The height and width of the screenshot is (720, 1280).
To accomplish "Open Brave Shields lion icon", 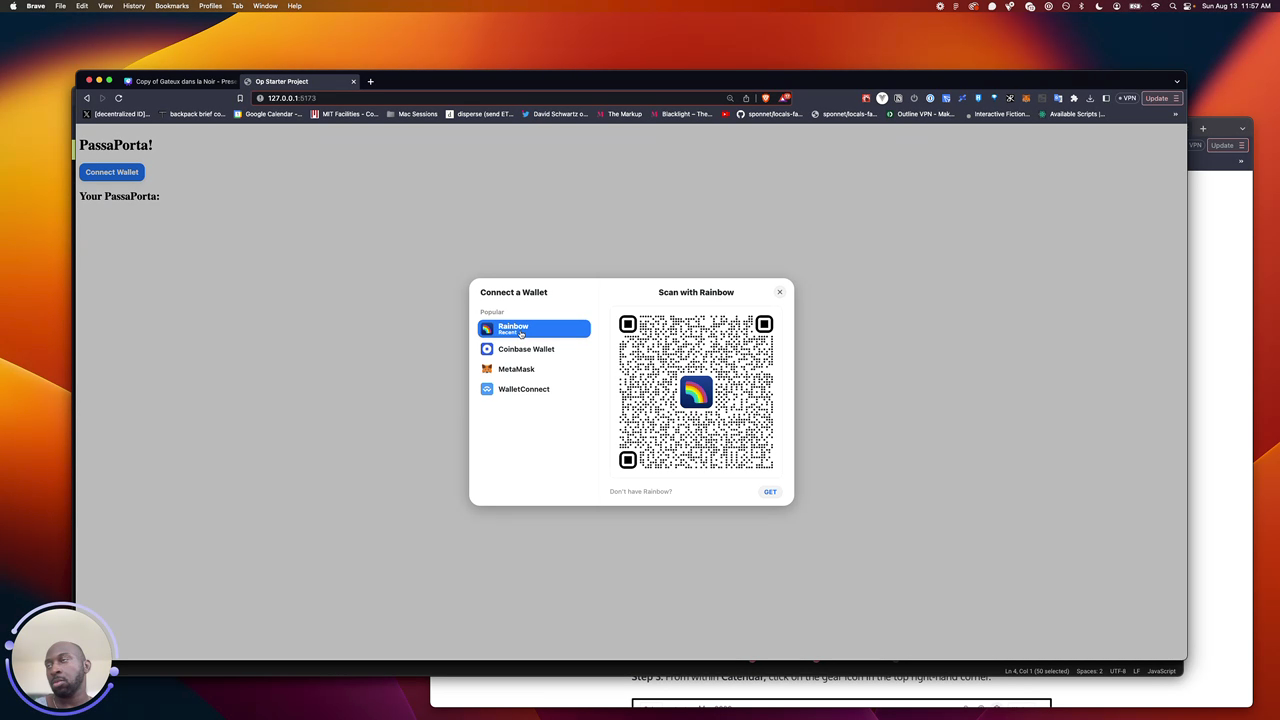I will [x=766, y=98].
